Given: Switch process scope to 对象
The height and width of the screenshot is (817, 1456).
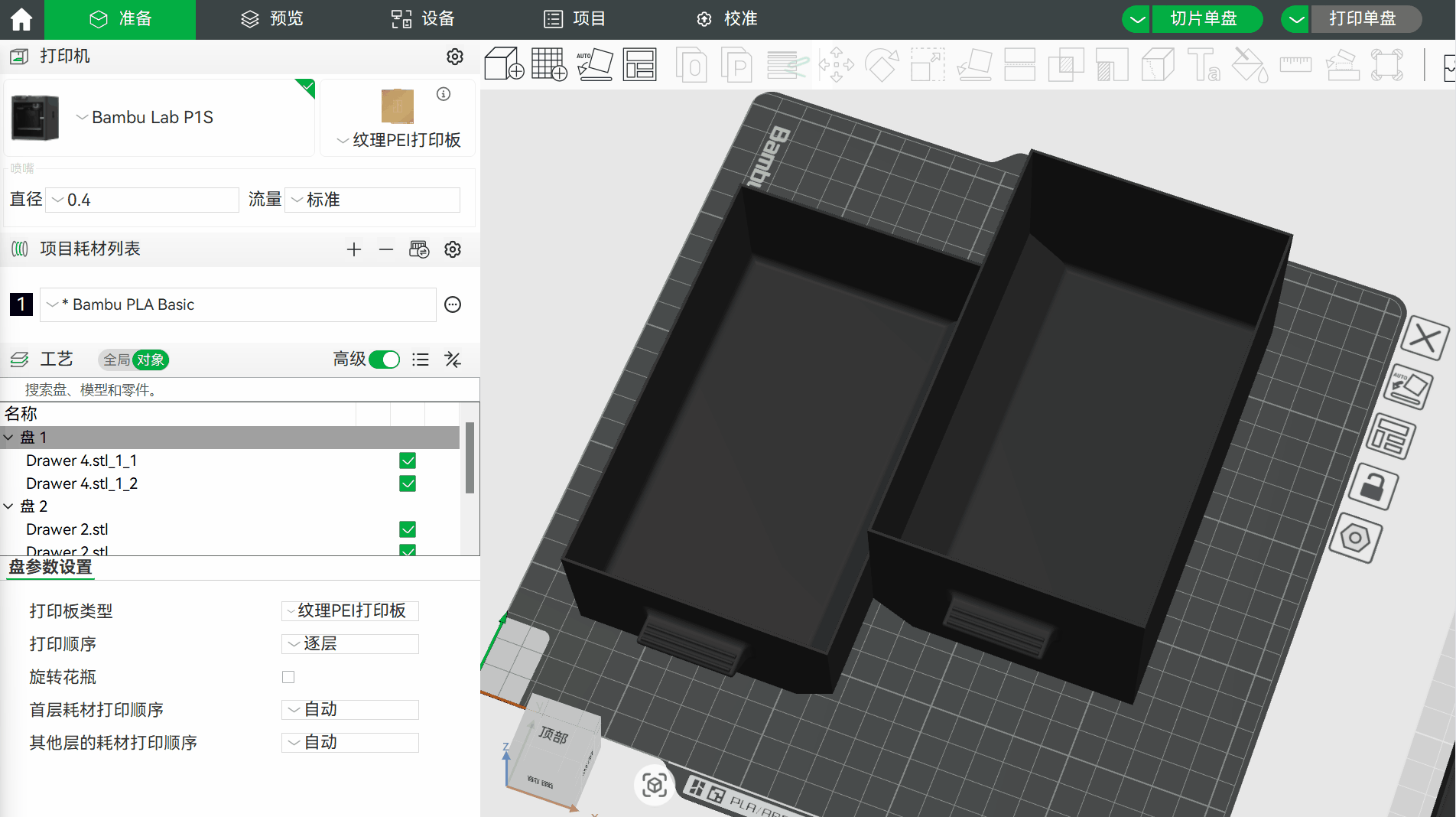Looking at the screenshot, I should click(151, 360).
